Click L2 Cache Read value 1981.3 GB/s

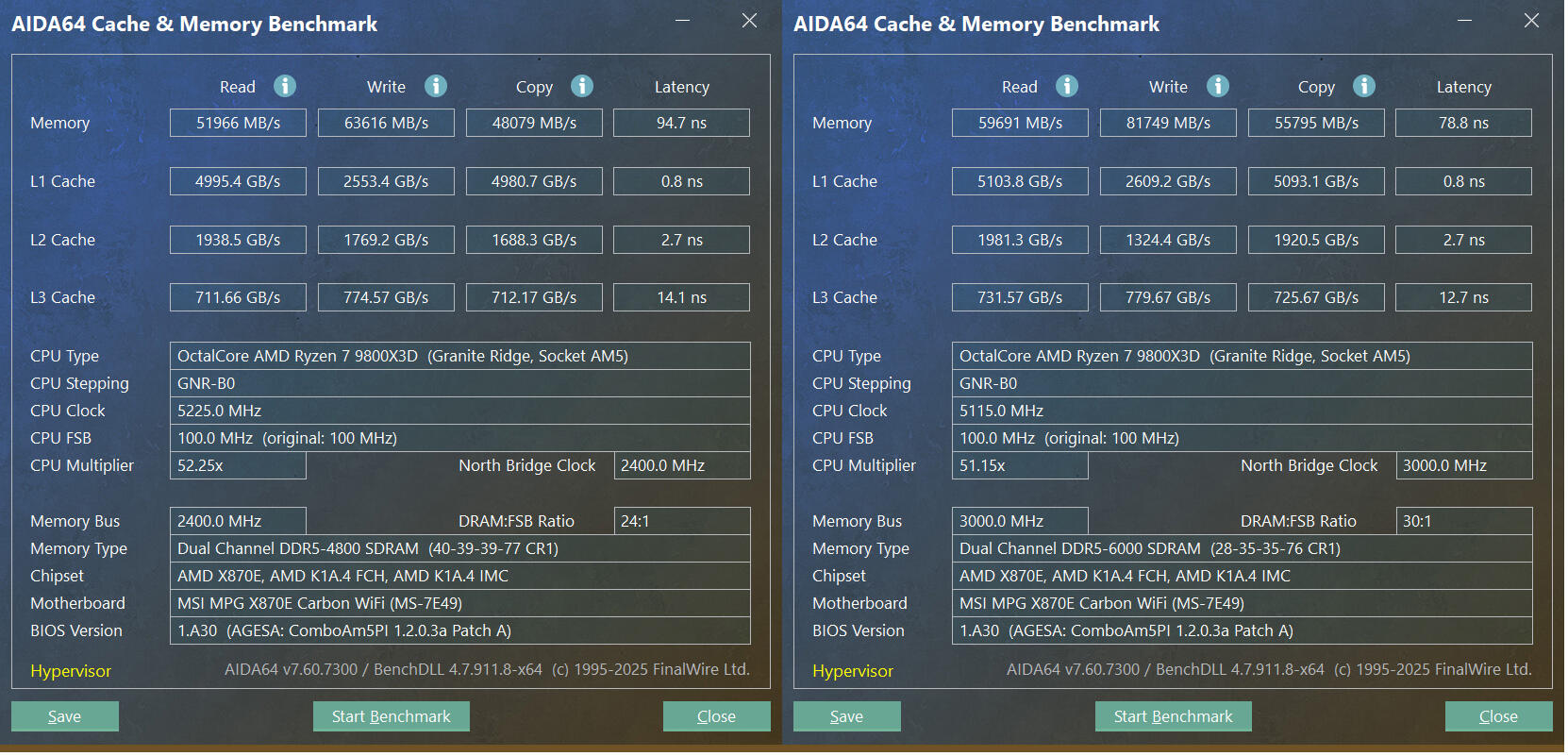1020,240
